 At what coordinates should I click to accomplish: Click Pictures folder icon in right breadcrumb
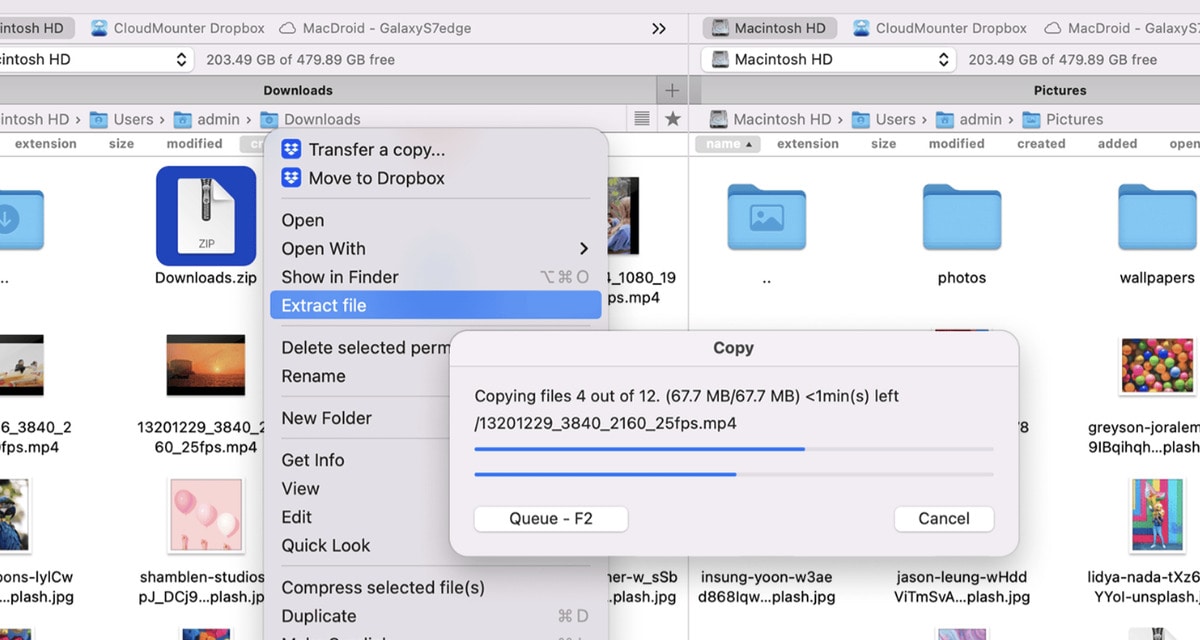pos(1031,119)
